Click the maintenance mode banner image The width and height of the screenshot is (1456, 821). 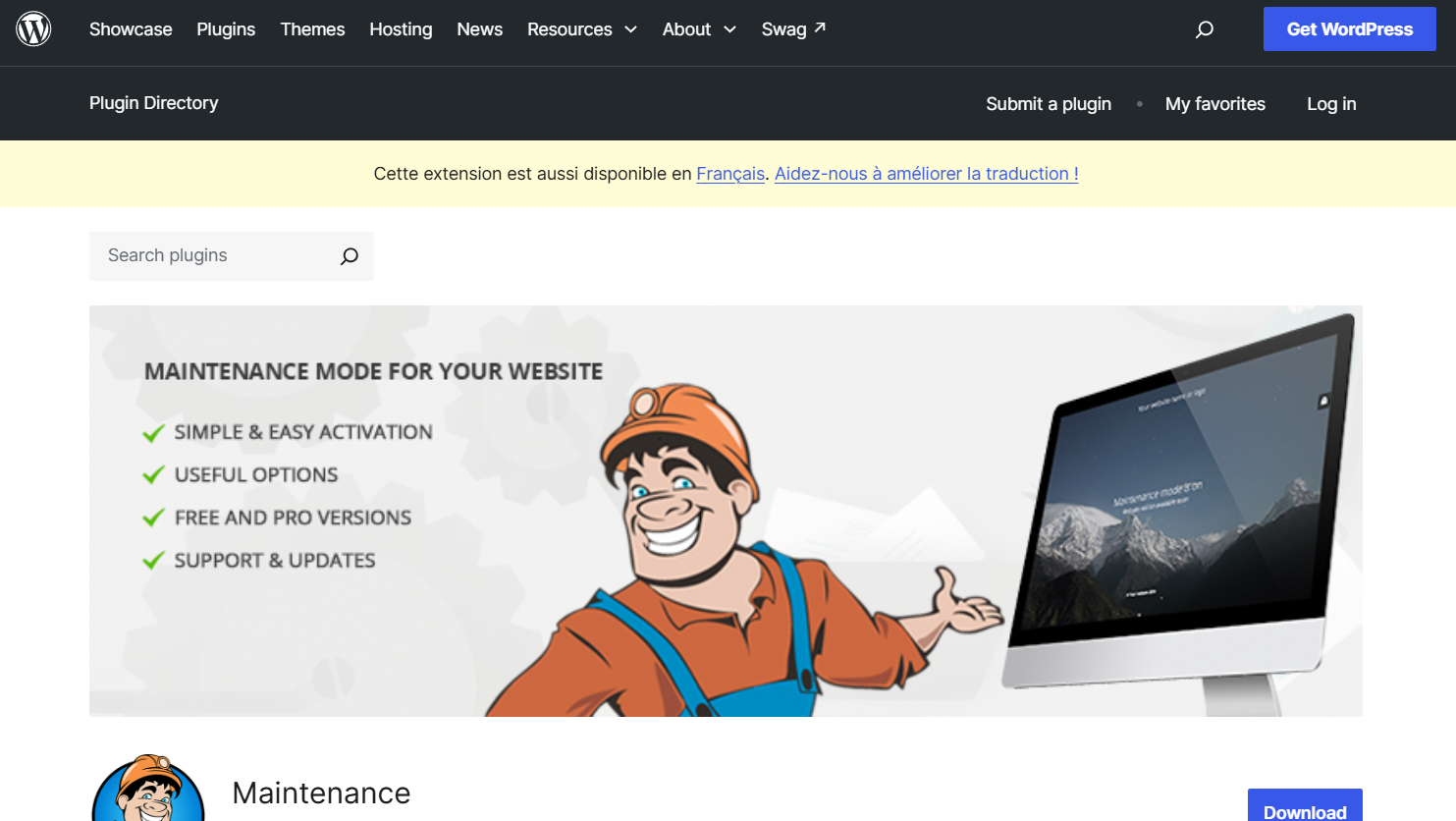tap(726, 511)
